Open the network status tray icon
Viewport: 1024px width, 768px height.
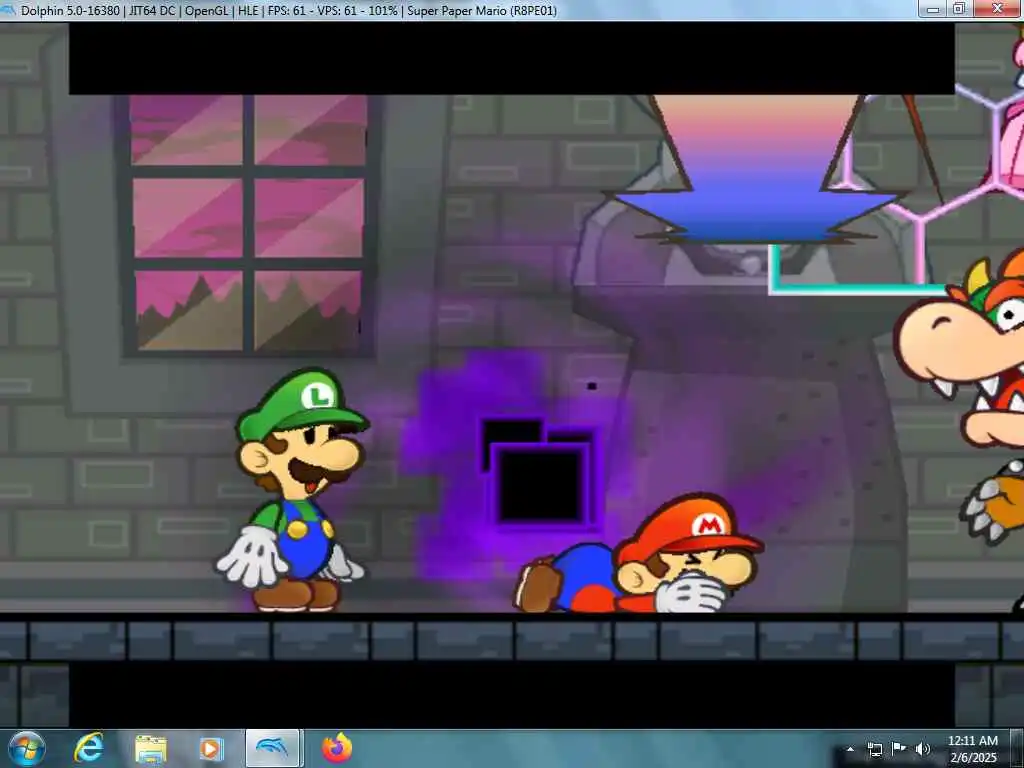[874, 749]
